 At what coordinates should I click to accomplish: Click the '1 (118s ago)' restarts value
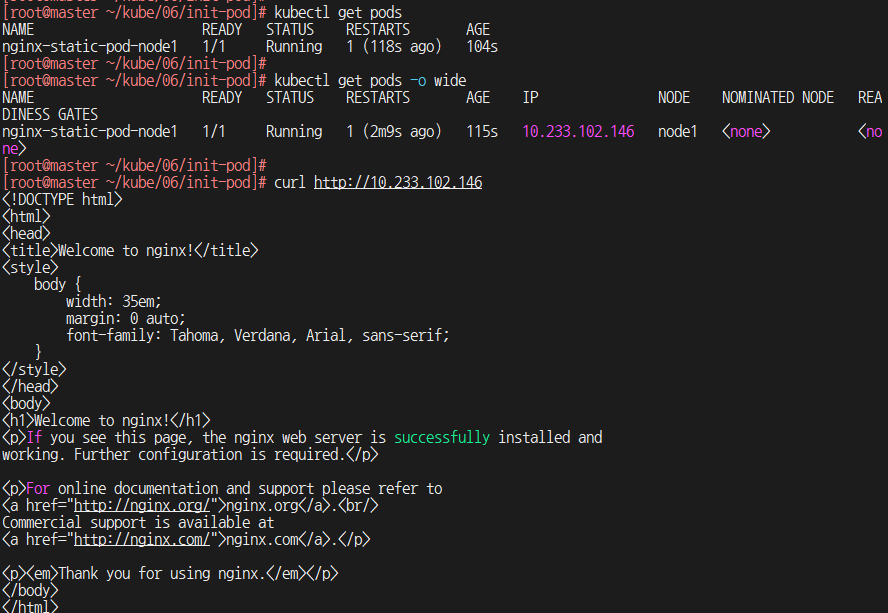pyautogui.click(x=394, y=46)
